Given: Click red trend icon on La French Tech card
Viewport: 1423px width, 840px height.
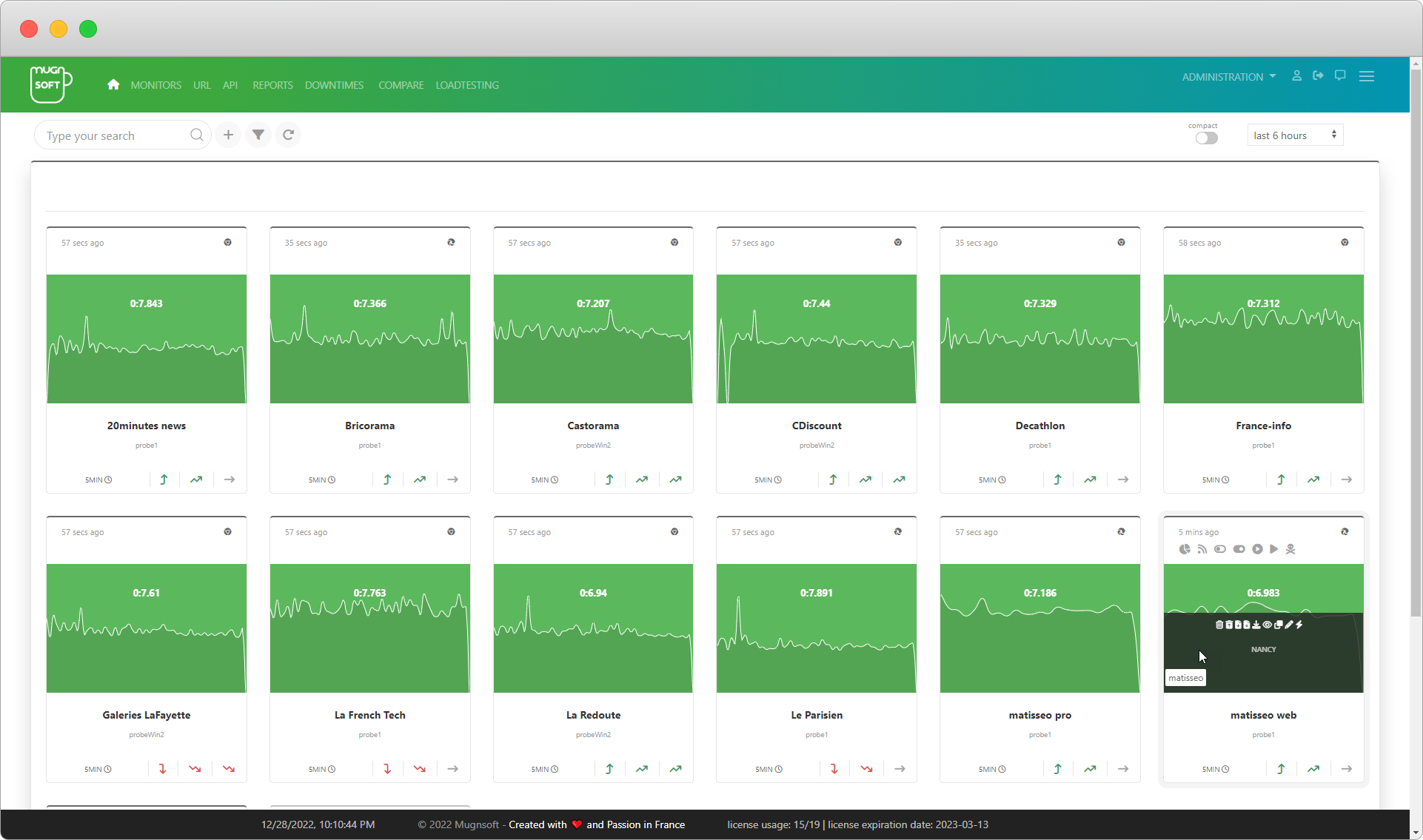Looking at the screenshot, I should tap(419, 769).
